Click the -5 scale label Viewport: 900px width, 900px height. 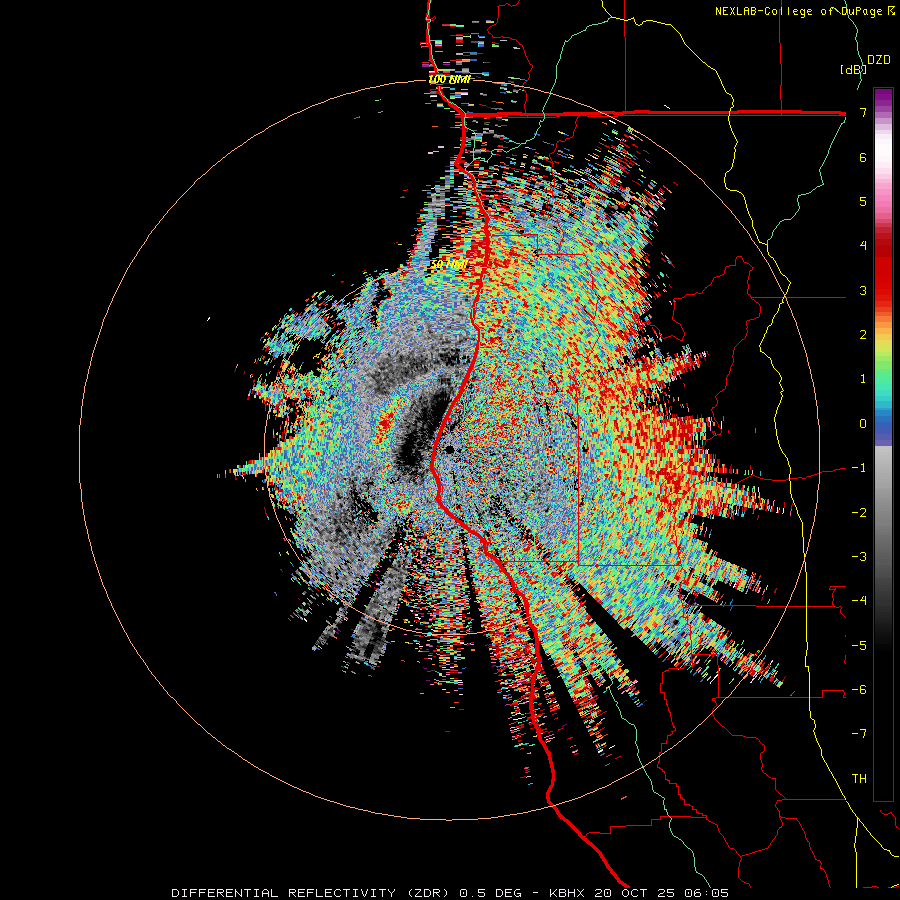click(x=859, y=646)
